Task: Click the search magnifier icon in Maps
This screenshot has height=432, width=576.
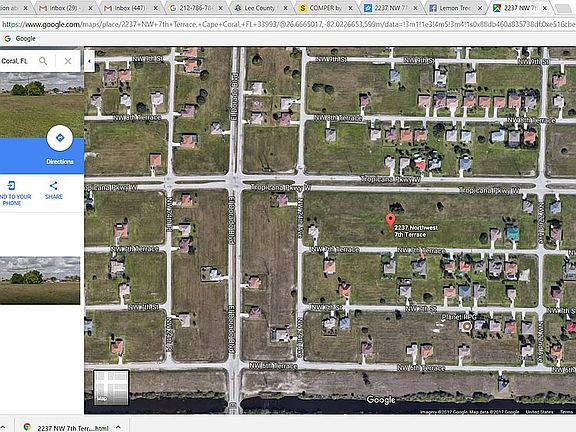Action: pos(43,61)
